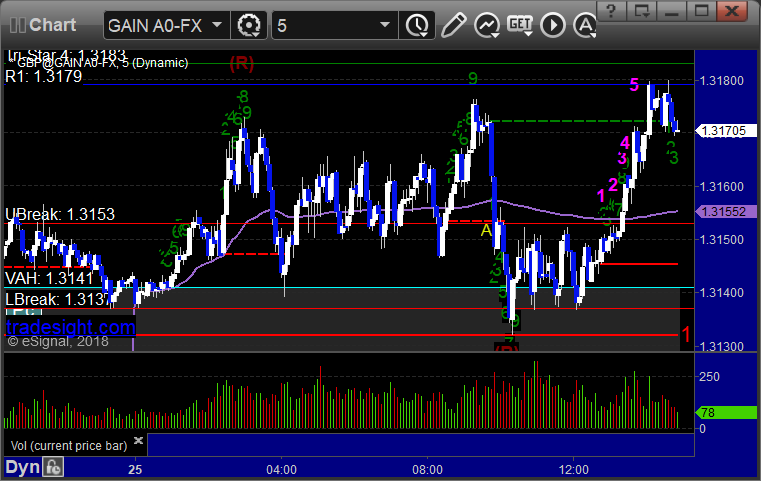Click the 04:00 time axis label
The height and width of the screenshot is (481, 761).
tap(281, 469)
